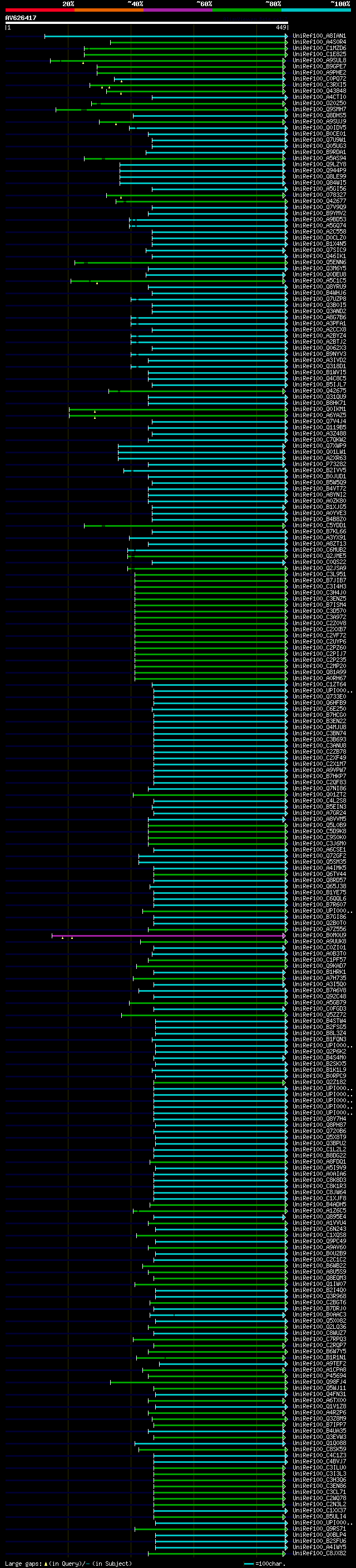The width and height of the screenshot is (356, 1568).
Task: Open UniRef100_C0PQ72 hit
Action: (x=319, y=78)
